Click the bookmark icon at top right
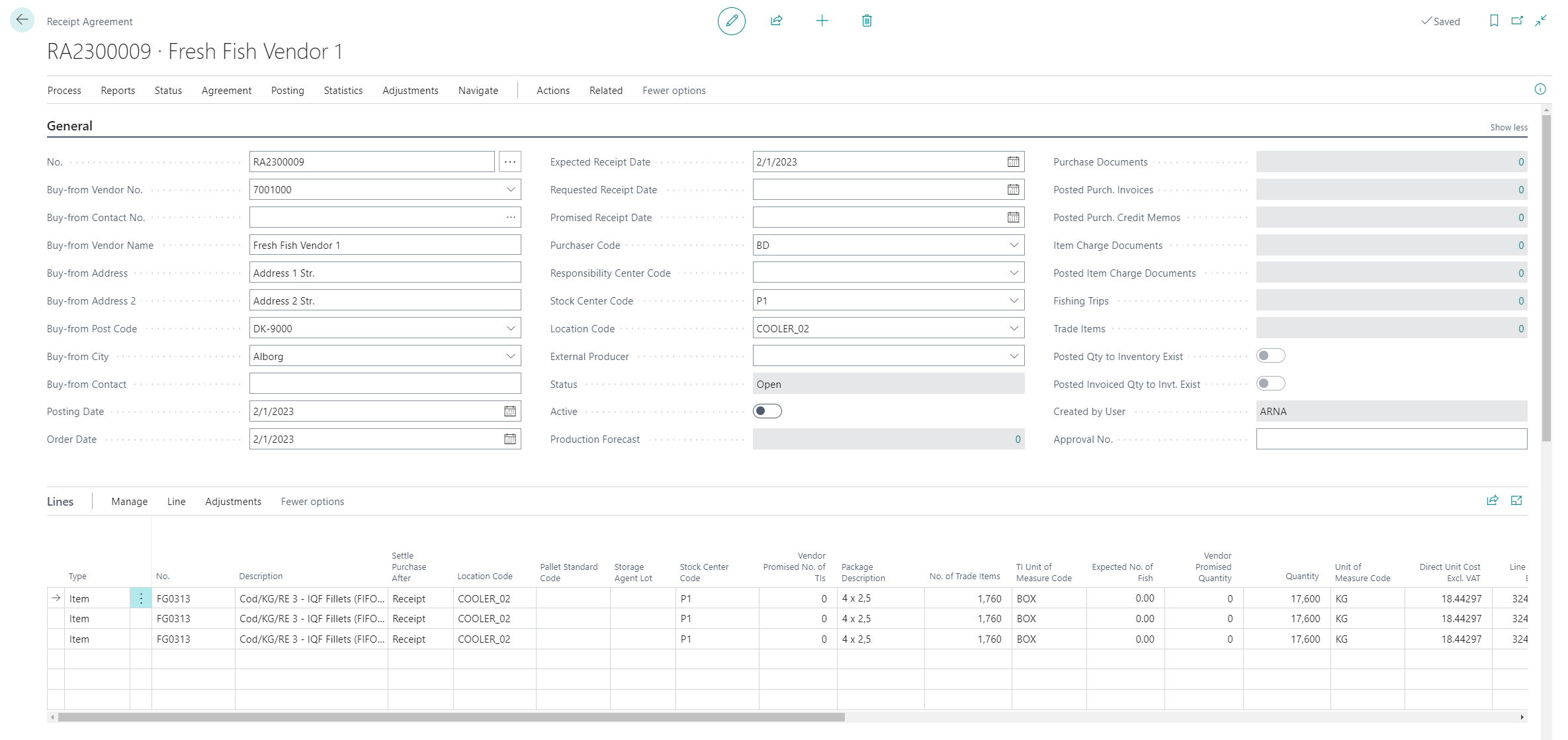 (x=1494, y=21)
